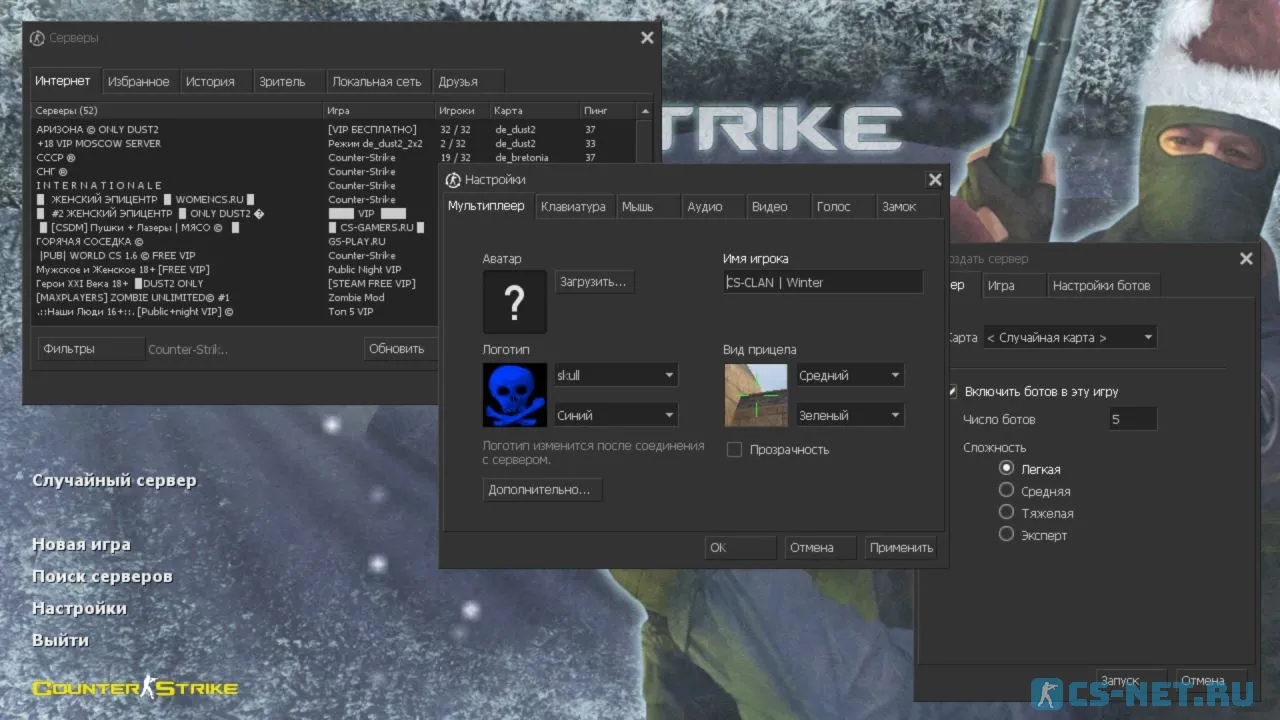This screenshot has width=1280, height=720.
Task: Click the Counter-Strike logo at bottom left
Action: tap(135, 688)
